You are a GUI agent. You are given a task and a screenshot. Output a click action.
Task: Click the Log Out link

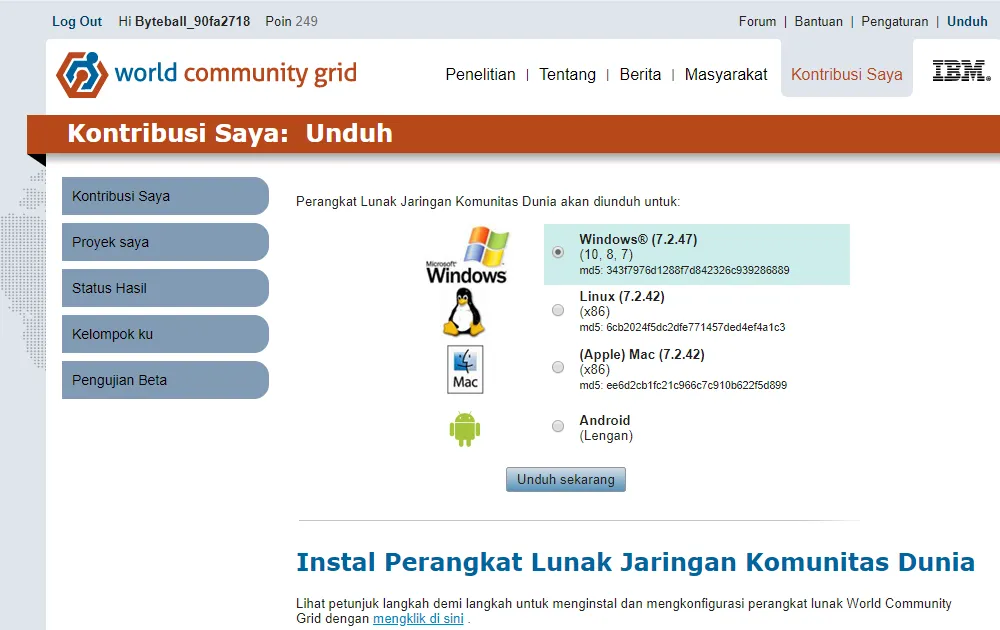pos(77,21)
